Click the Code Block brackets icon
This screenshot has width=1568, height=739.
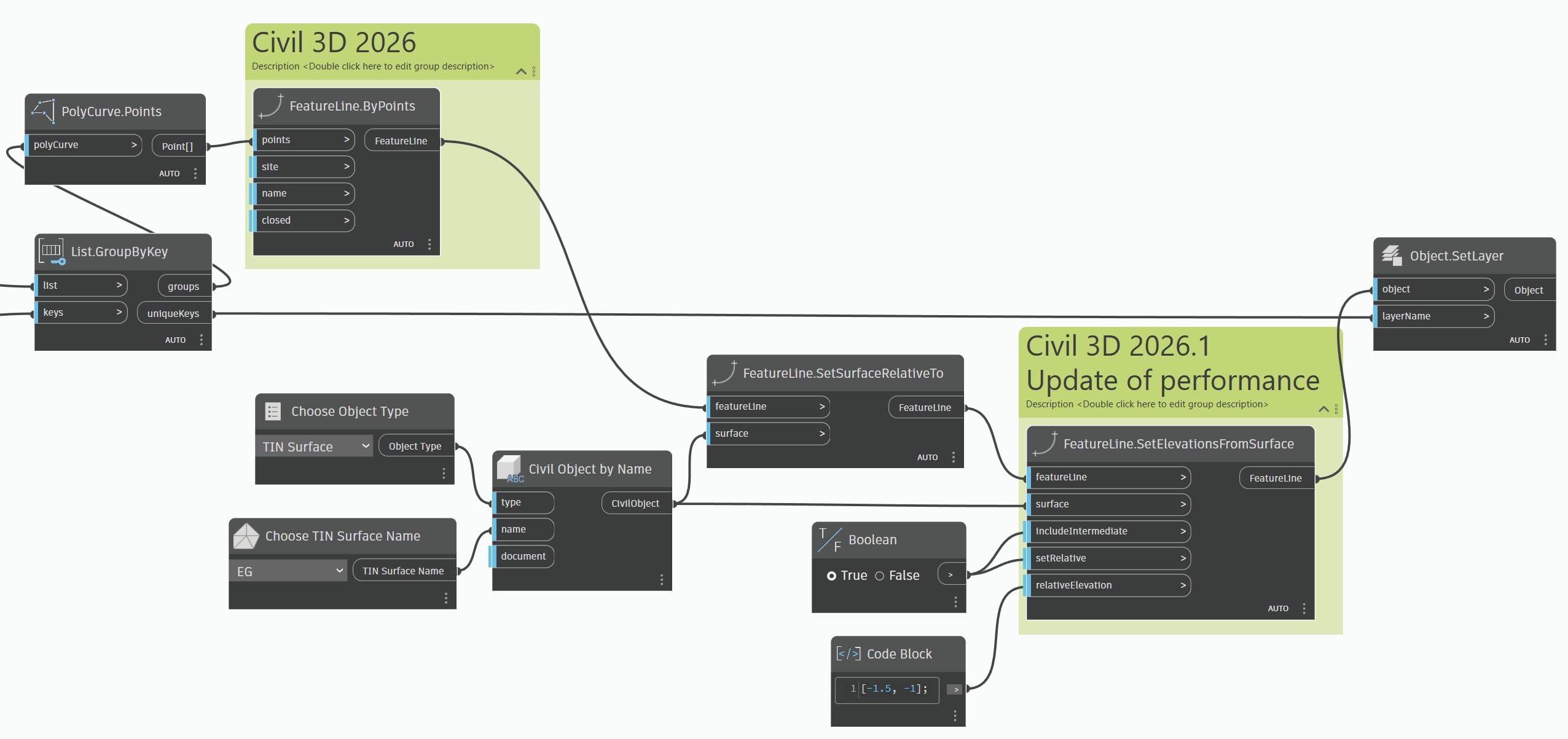[x=848, y=654]
